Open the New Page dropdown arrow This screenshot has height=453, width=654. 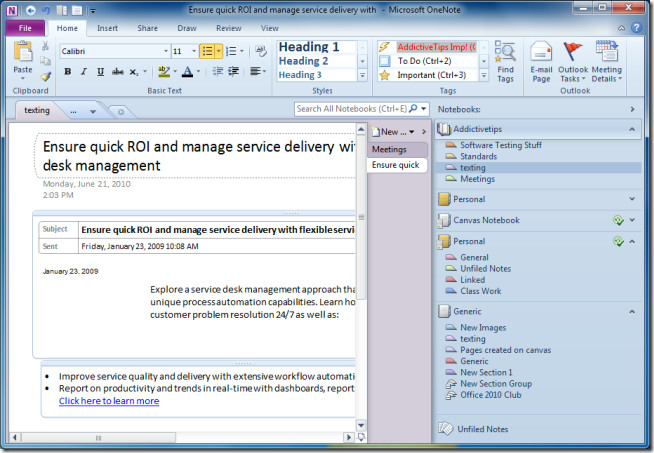[x=412, y=132]
